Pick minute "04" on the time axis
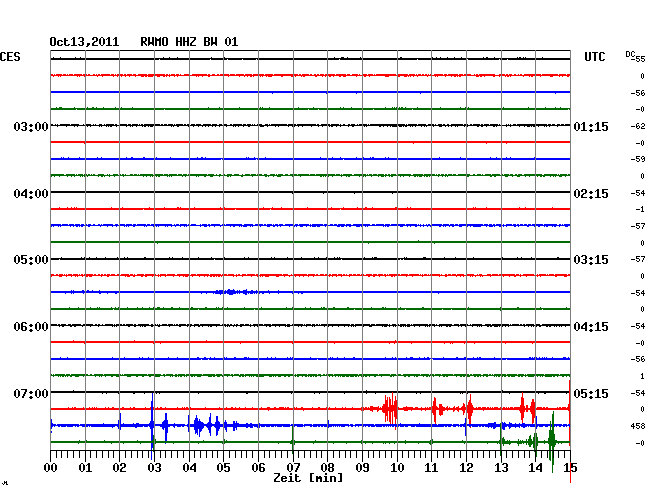The width and height of the screenshot is (650, 494). (x=189, y=468)
